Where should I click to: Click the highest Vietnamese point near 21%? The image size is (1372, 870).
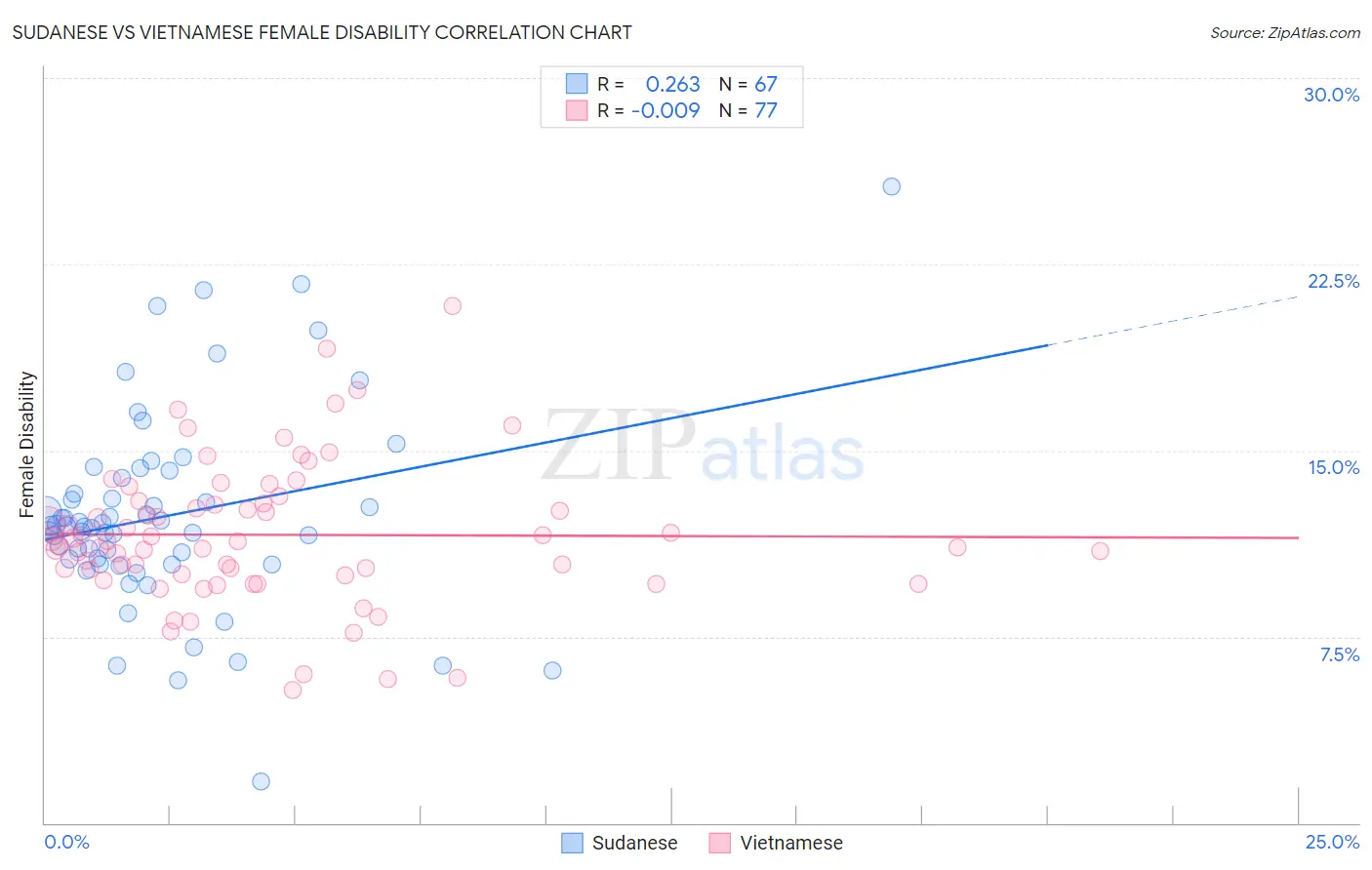click(452, 305)
